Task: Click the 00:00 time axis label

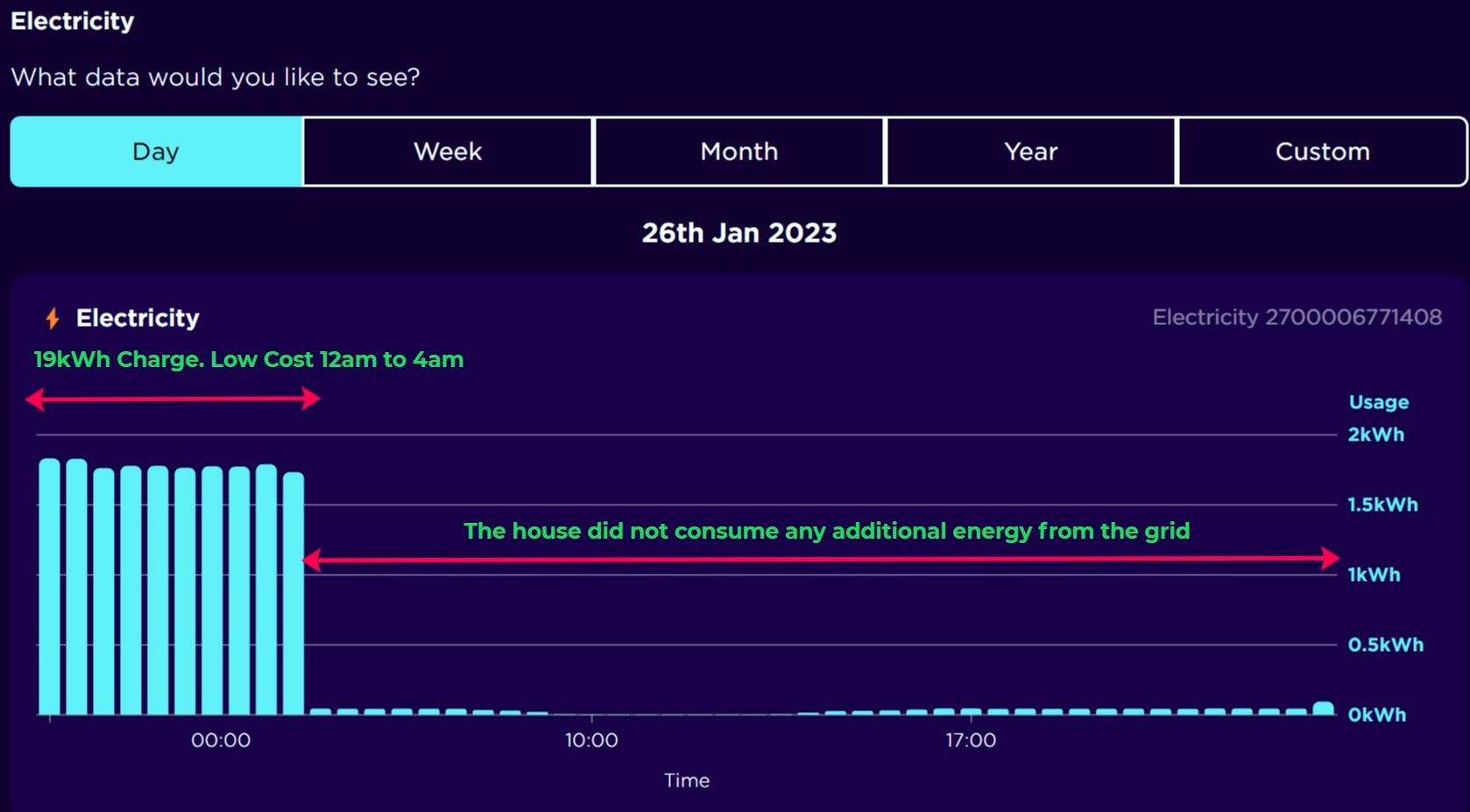Action: coord(221,740)
